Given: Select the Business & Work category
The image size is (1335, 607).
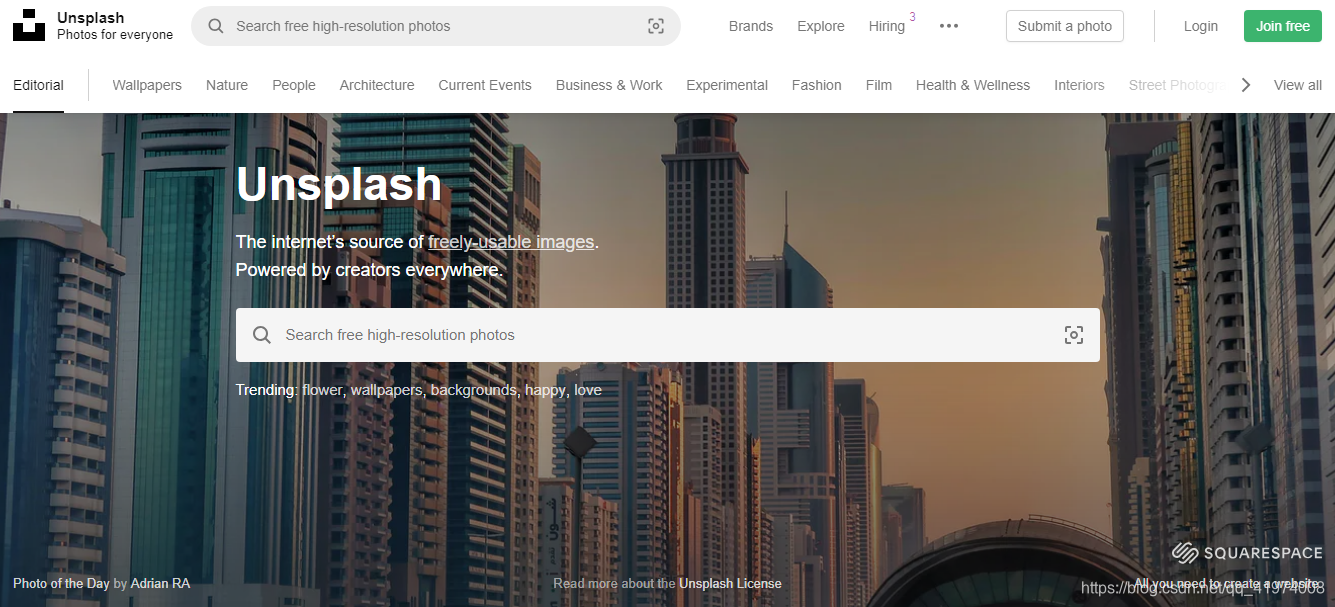Looking at the screenshot, I should pyautogui.click(x=609, y=85).
